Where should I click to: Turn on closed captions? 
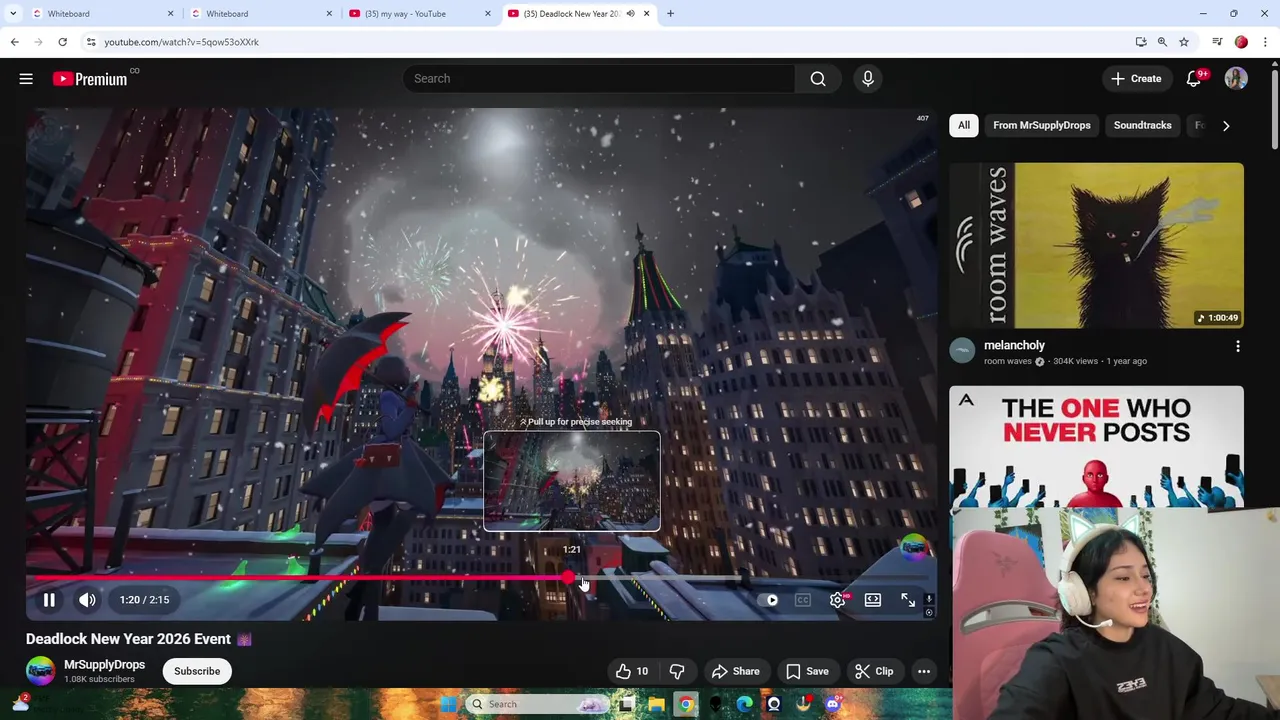[803, 600]
